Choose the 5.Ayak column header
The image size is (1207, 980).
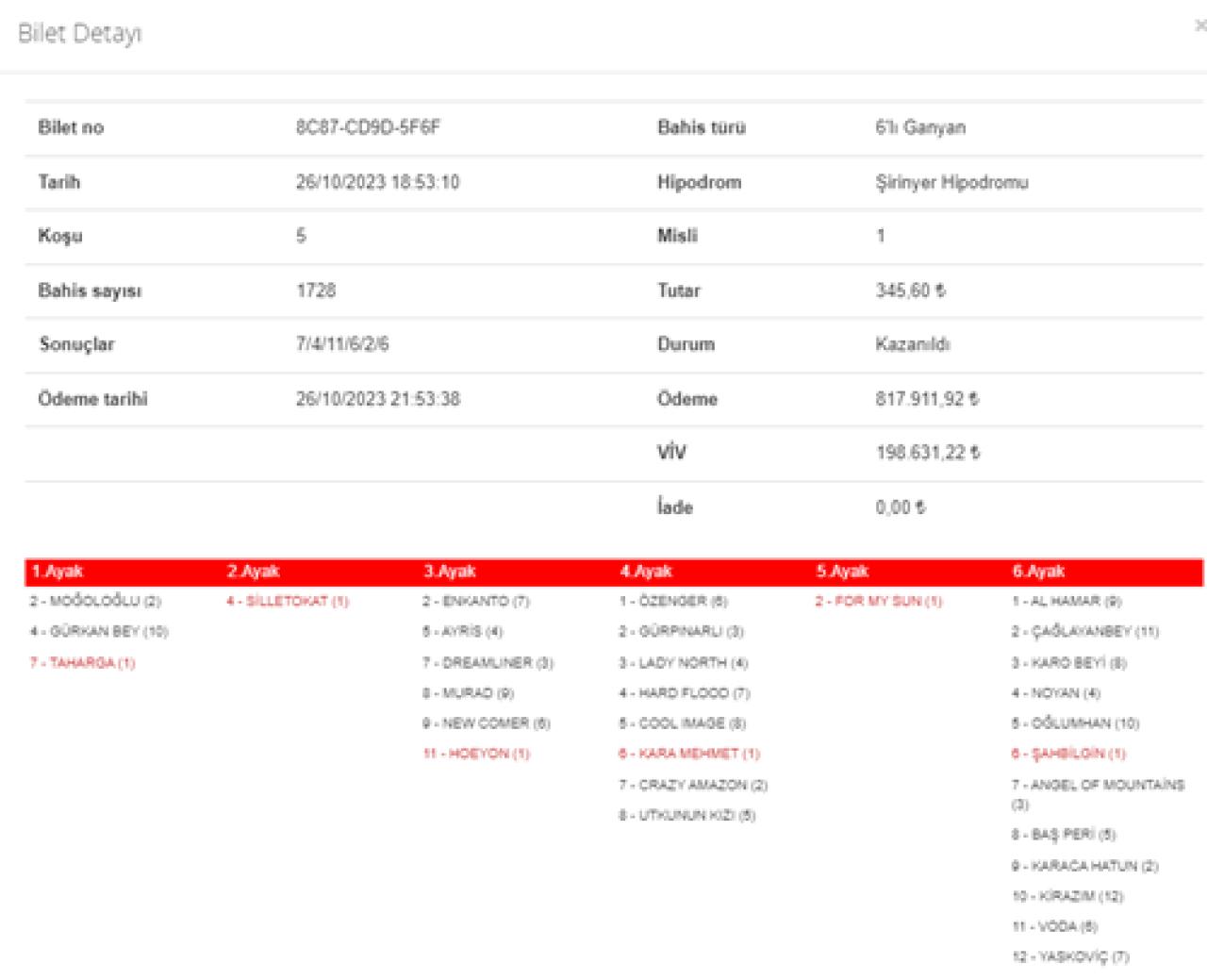842,572
